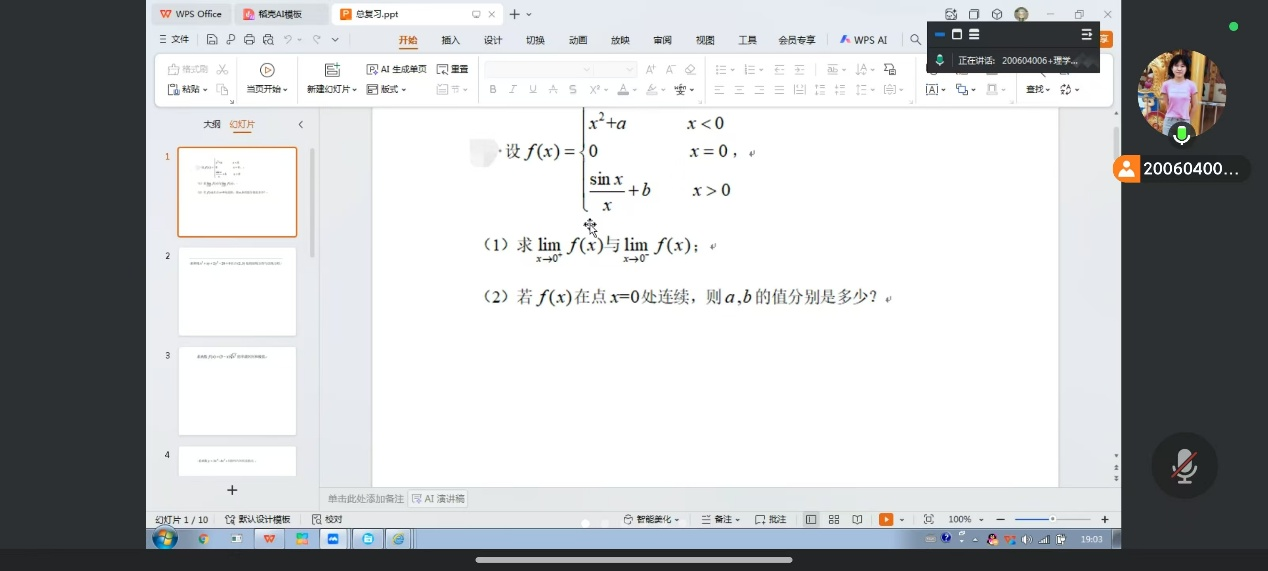Click the orange play slideshow button
Viewport: 1268px width, 571px height.
[x=886, y=520]
